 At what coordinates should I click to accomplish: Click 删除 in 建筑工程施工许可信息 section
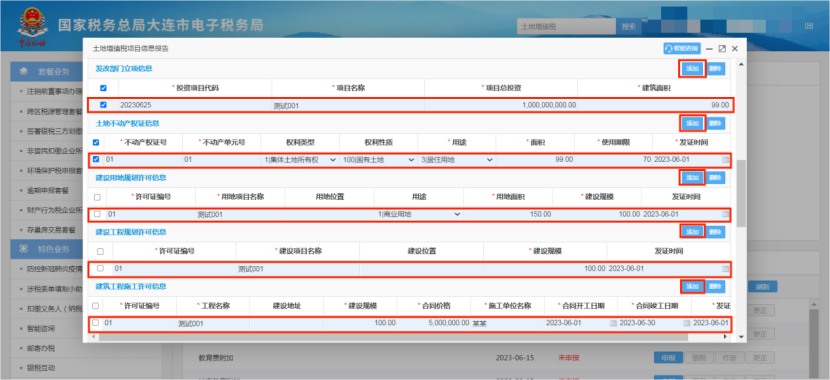(716, 286)
